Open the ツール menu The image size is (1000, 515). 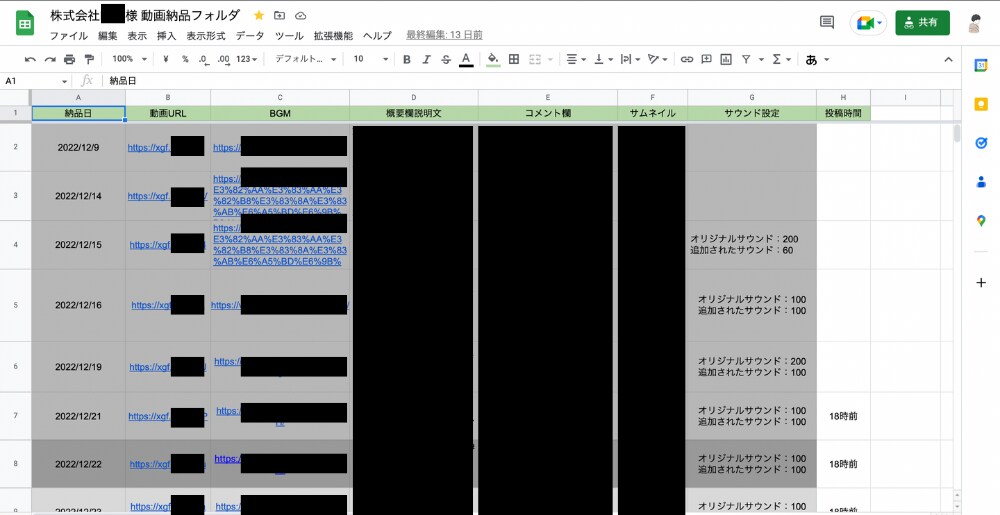[x=289, y=36]
